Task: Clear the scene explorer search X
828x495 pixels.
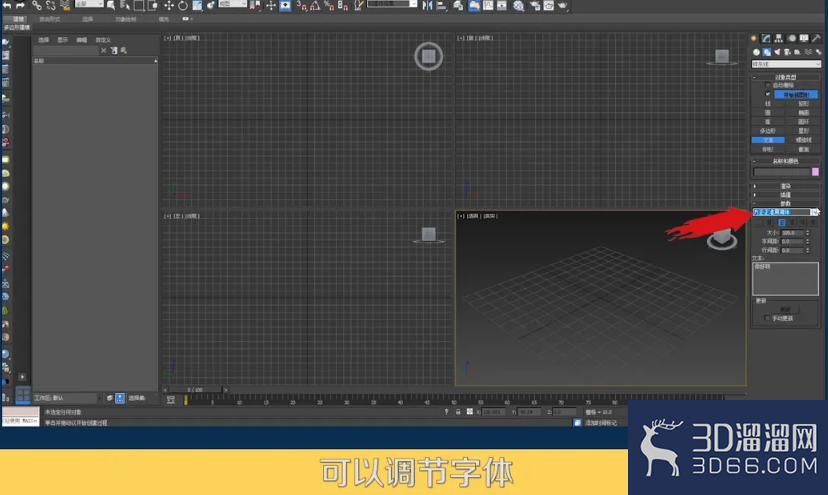Action: click(x=104, y=50)
